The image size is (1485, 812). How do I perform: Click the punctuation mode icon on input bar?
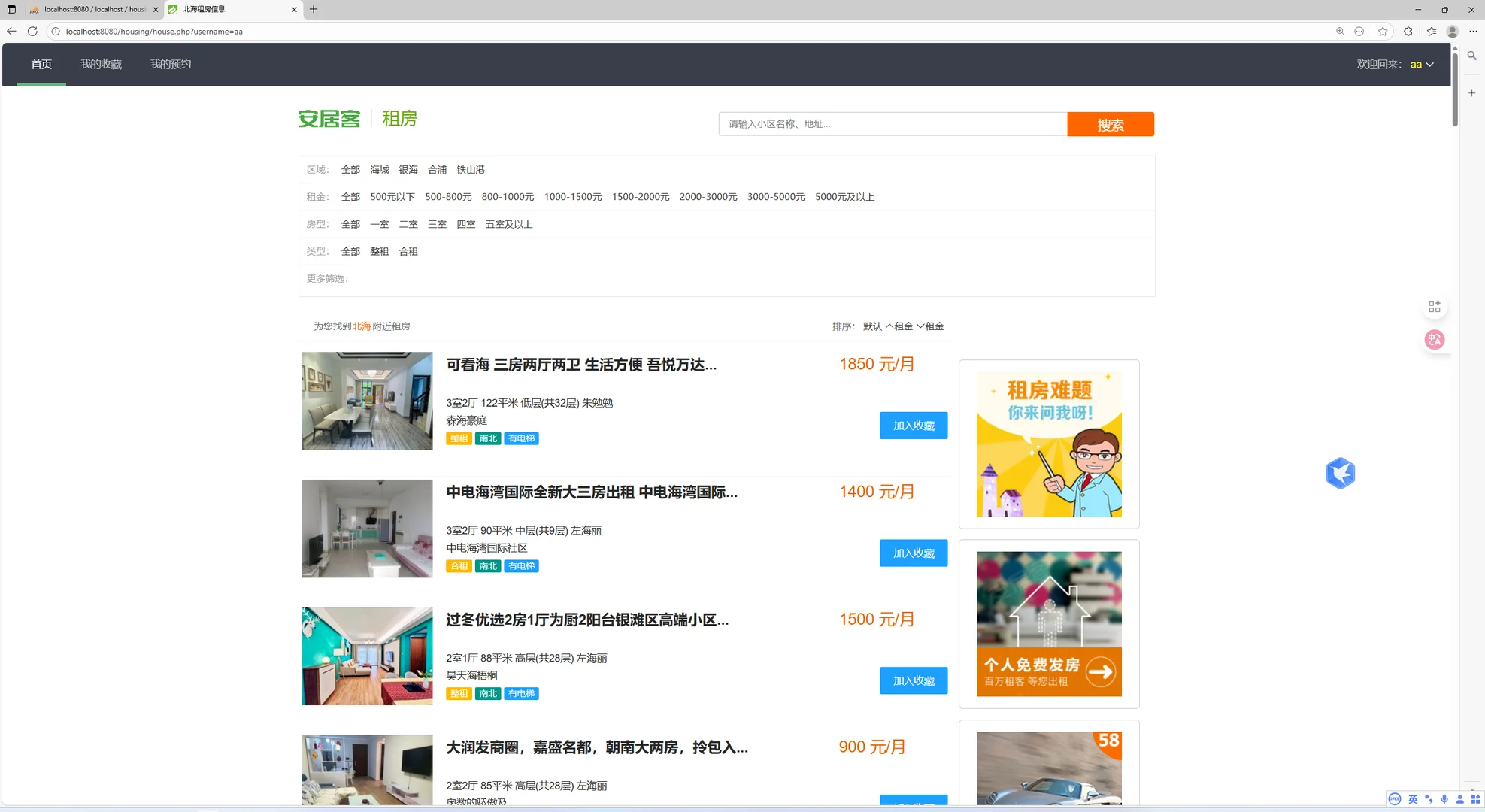1429,799
